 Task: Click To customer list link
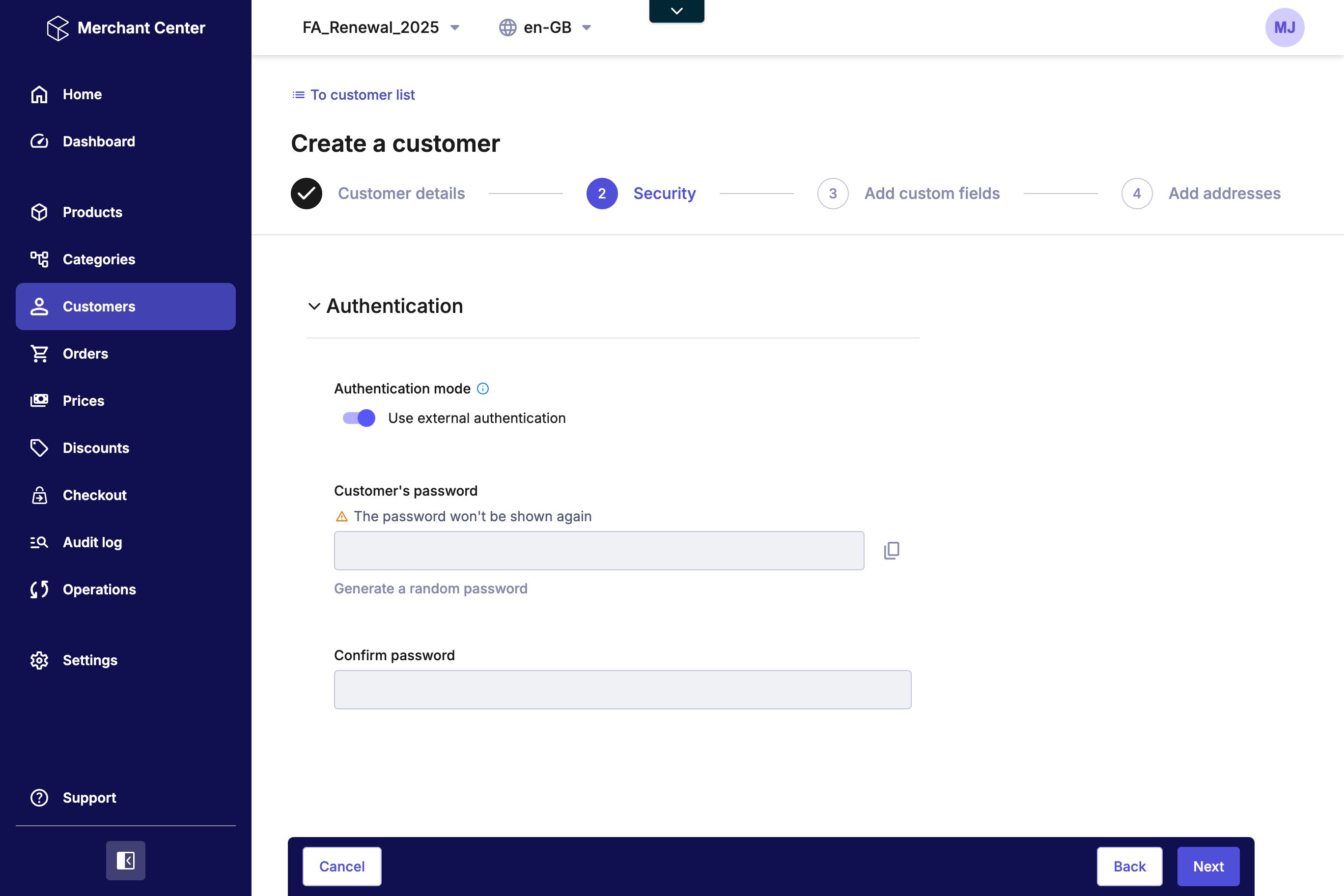[x=362, y=95]
